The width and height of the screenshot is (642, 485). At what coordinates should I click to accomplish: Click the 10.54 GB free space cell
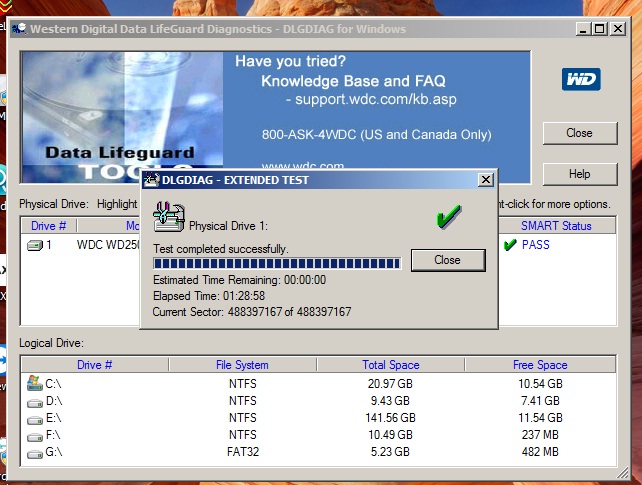pos(540,384)
